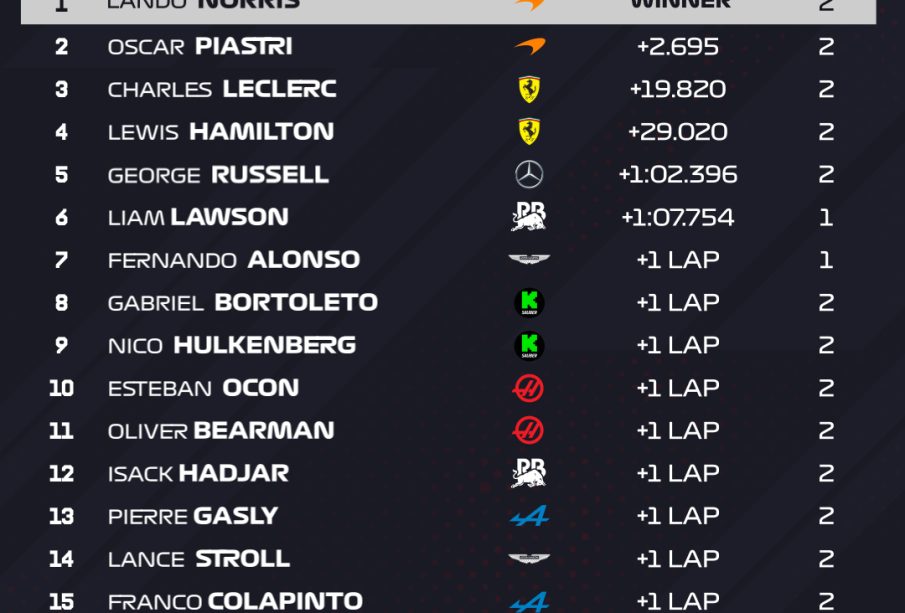Click the Haas logo beside Oliver Bearman
905x613 pixels.
point(528,431)
